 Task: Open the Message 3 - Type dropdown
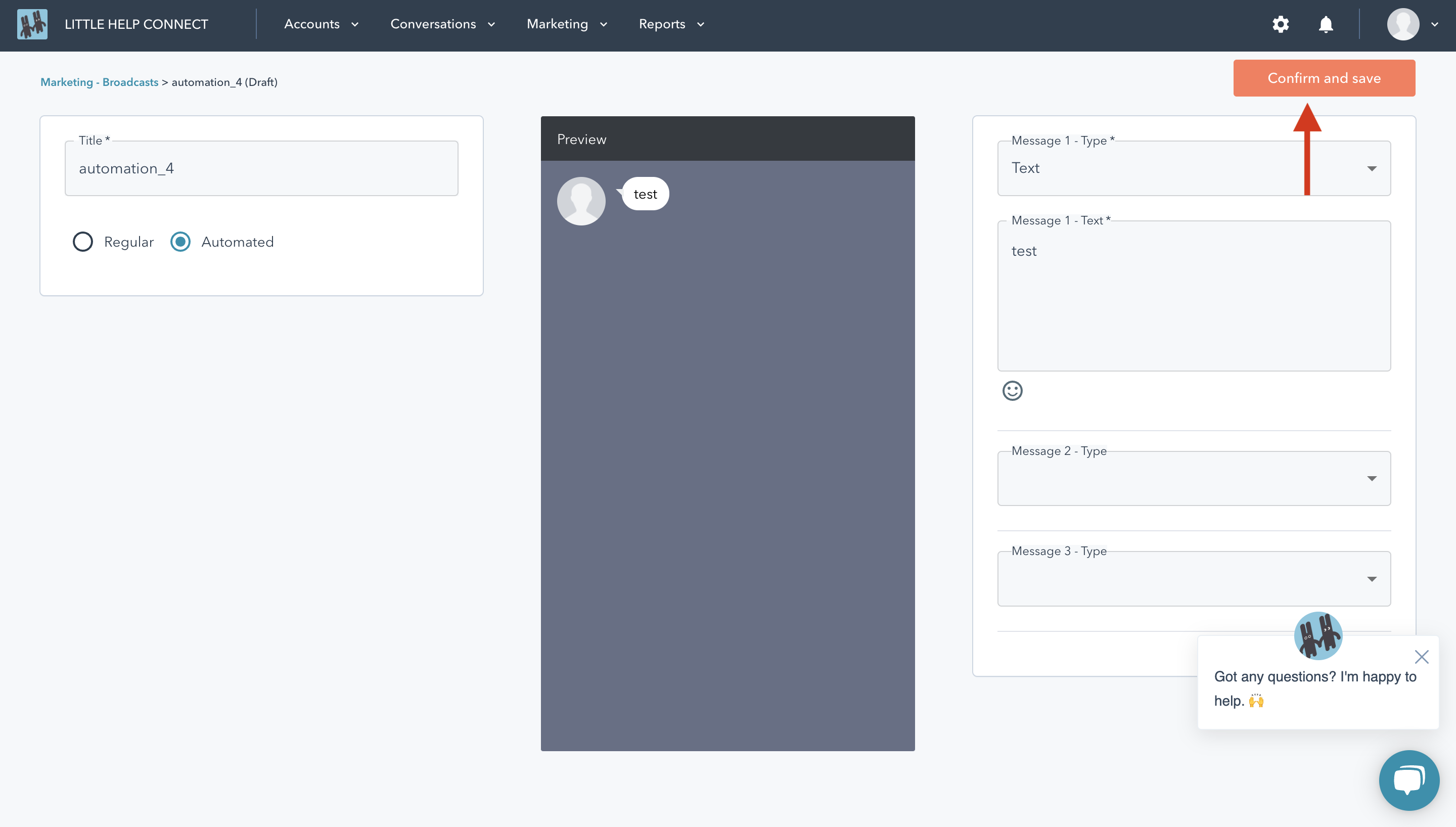[1194, 579]
